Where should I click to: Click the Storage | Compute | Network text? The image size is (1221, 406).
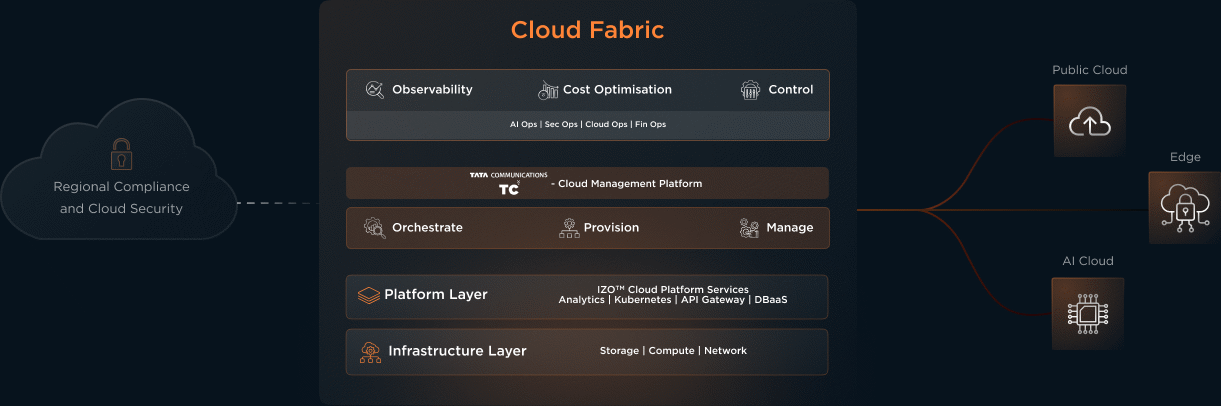(673, 351)
